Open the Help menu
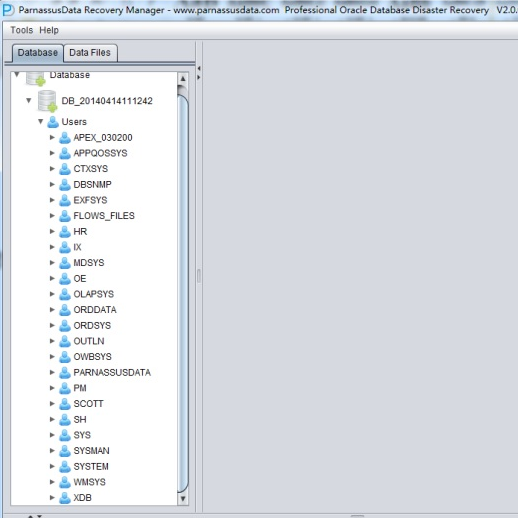The width and height of the screenshot is (518, 518). coord(49,30)
